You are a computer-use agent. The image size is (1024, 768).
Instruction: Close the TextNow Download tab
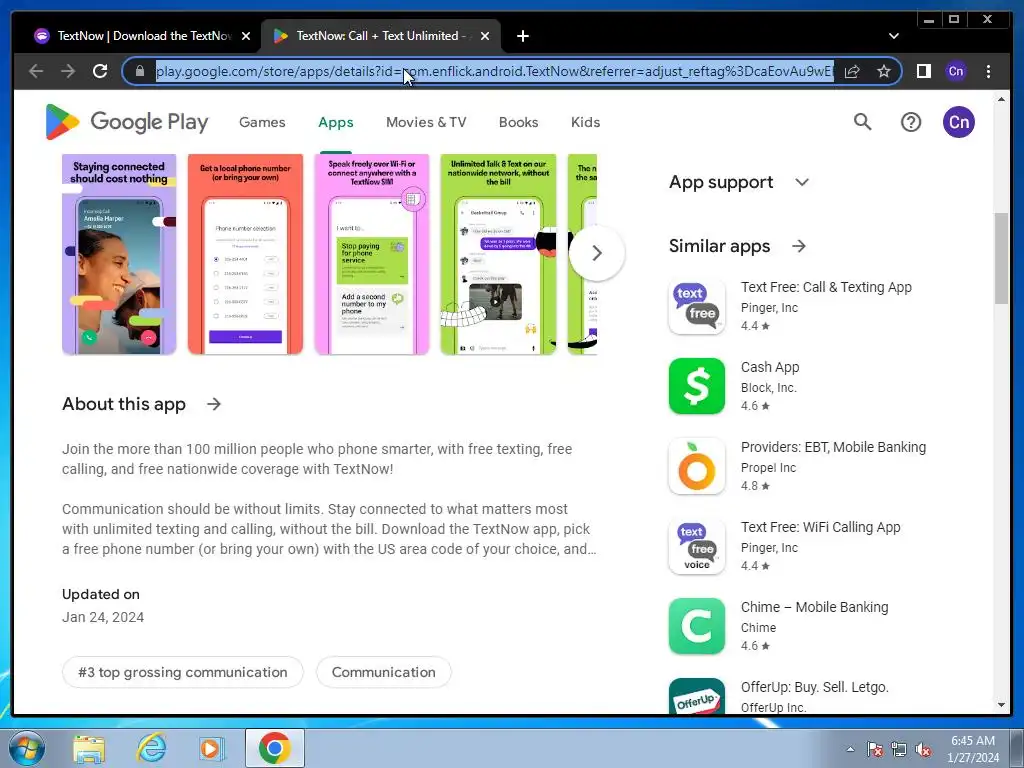coord(246,36)
